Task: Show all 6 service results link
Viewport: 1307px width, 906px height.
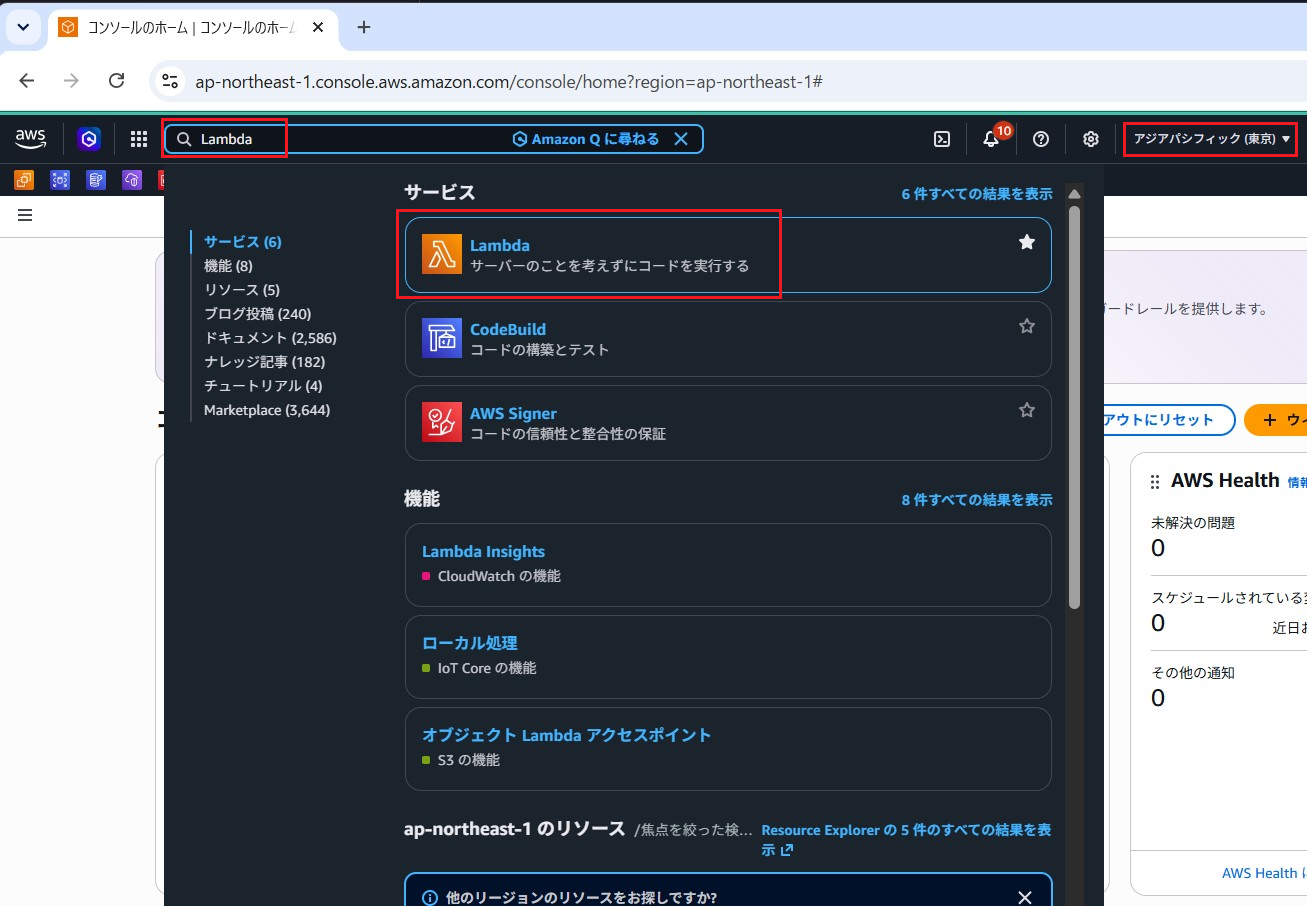Action: [x=977, y=194]
